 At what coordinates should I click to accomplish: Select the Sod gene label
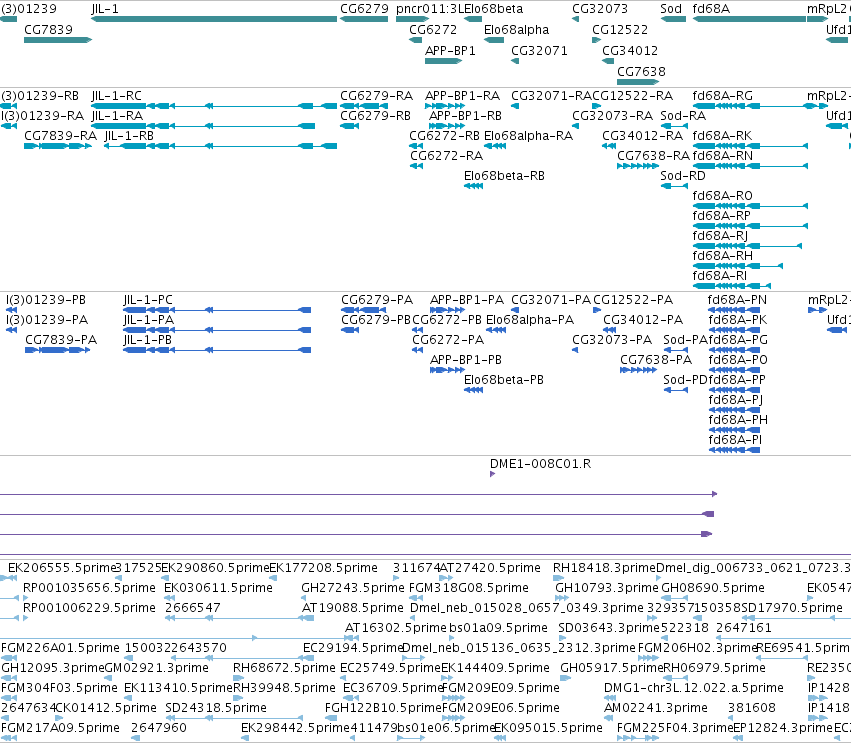671,9
